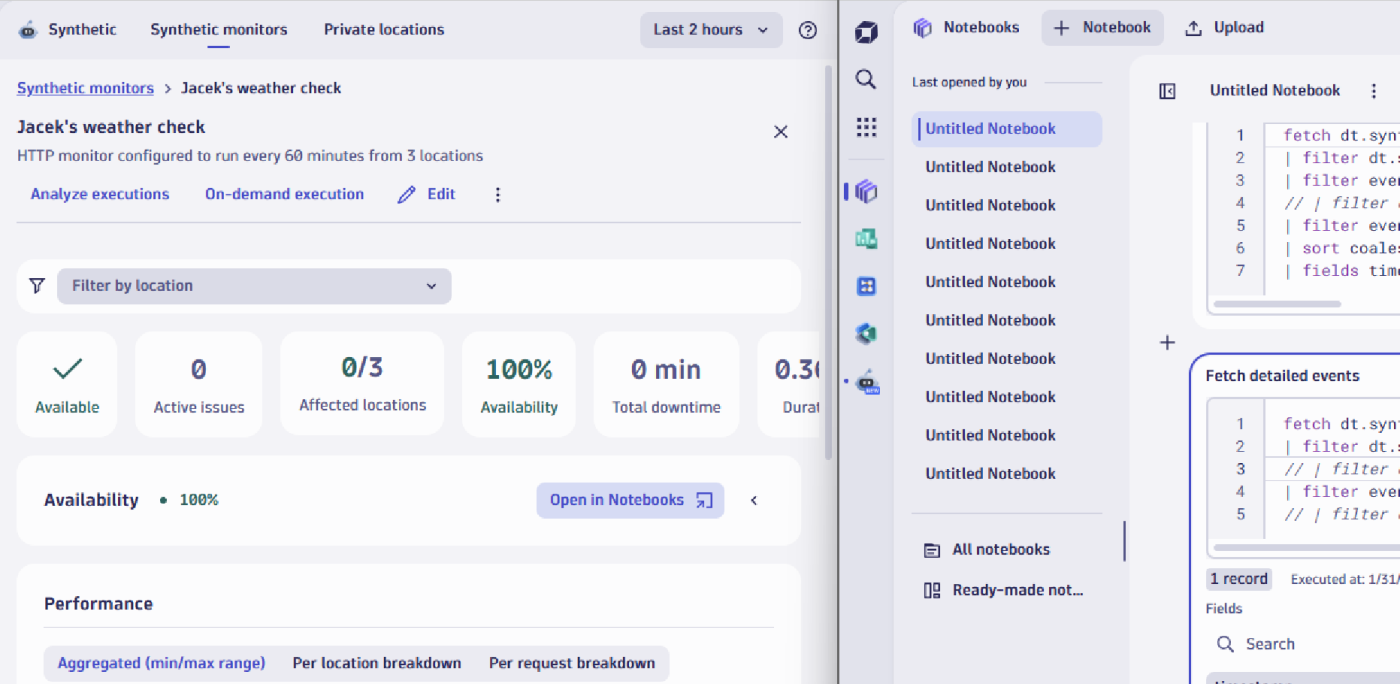Select the Notebooks app in the sidebar

(866, 190)
